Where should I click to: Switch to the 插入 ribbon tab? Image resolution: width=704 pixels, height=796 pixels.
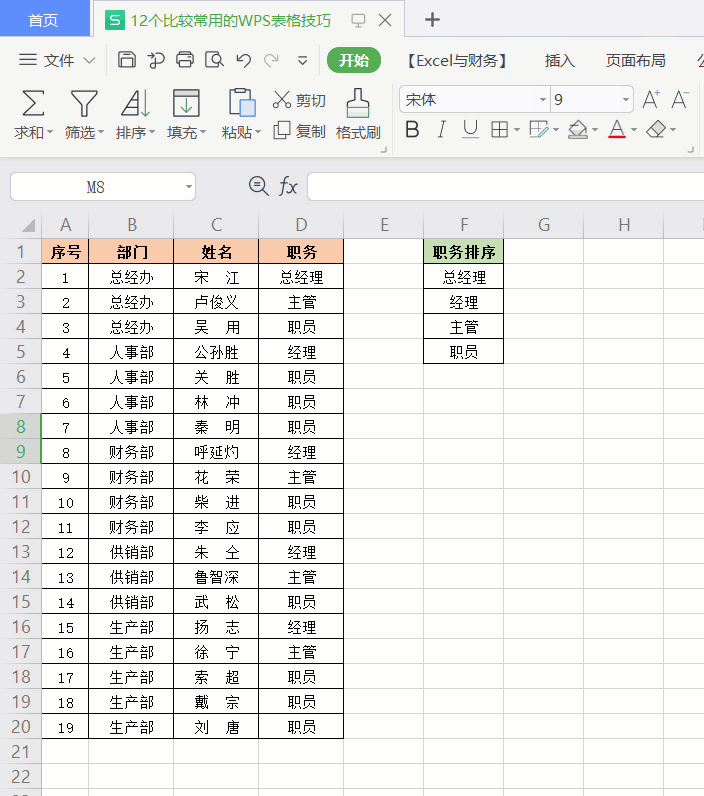(559, 60)
